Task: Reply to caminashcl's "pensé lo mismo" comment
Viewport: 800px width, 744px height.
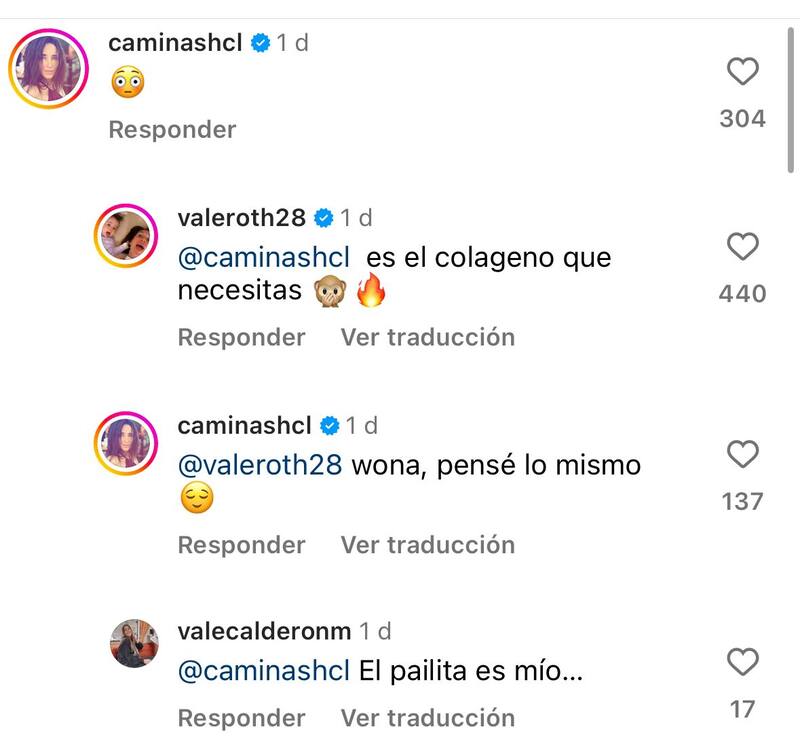Action: pyautogui.click(x=241, y=545)
